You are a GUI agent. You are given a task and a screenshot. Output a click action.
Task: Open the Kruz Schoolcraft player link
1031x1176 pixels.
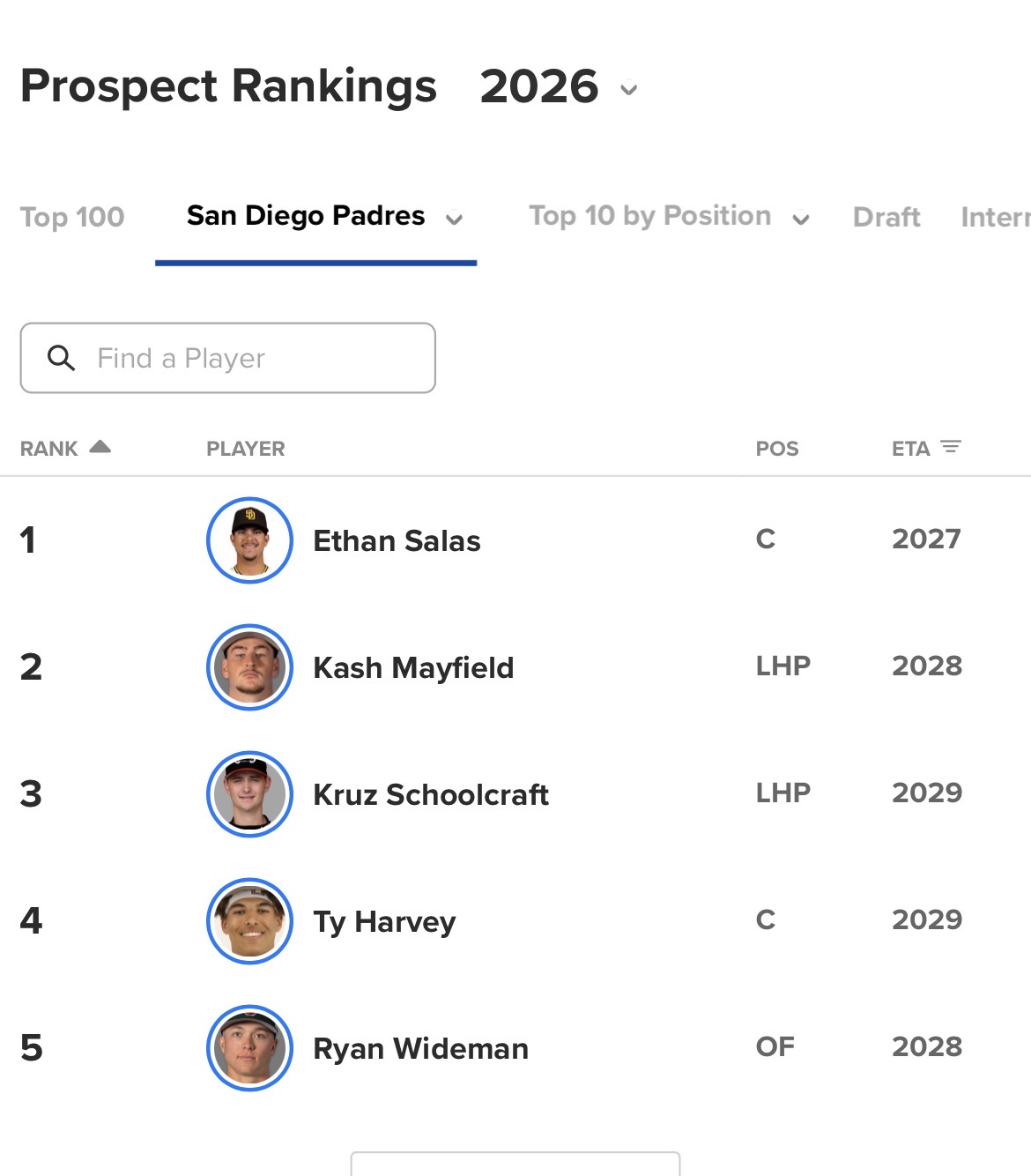pos(431,794)
